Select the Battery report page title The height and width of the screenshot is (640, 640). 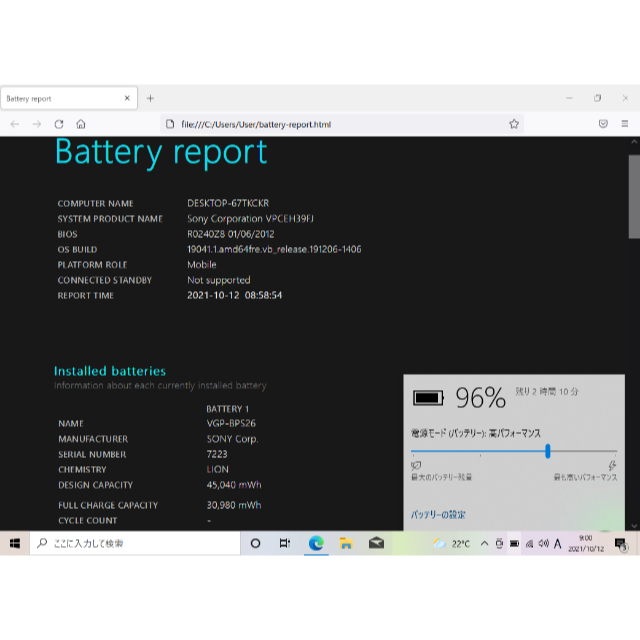coord(161,153)
